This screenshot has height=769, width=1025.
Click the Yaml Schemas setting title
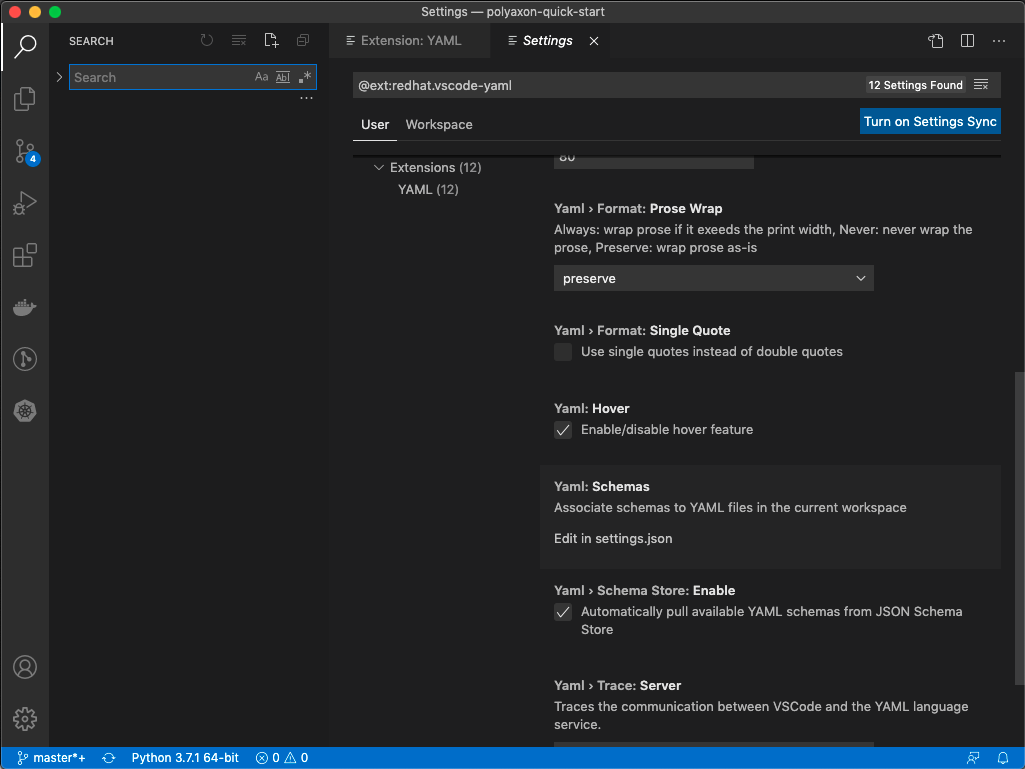pyautogui.click(x=601, y=487)
